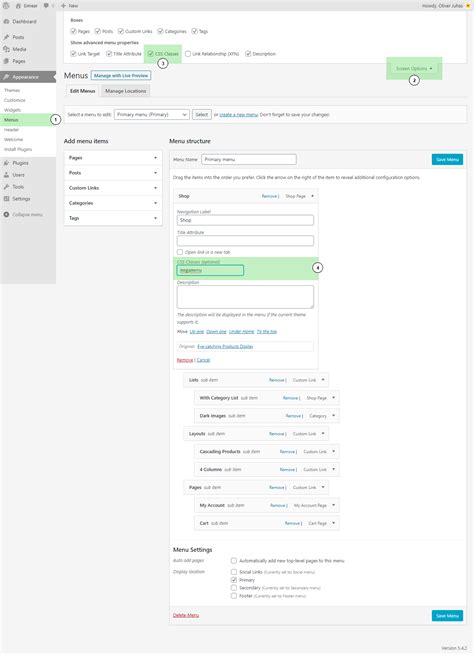The height and width of the screenshot is (655, 474).
Task: Click the Posts pin icon
Action: point(6,37)
